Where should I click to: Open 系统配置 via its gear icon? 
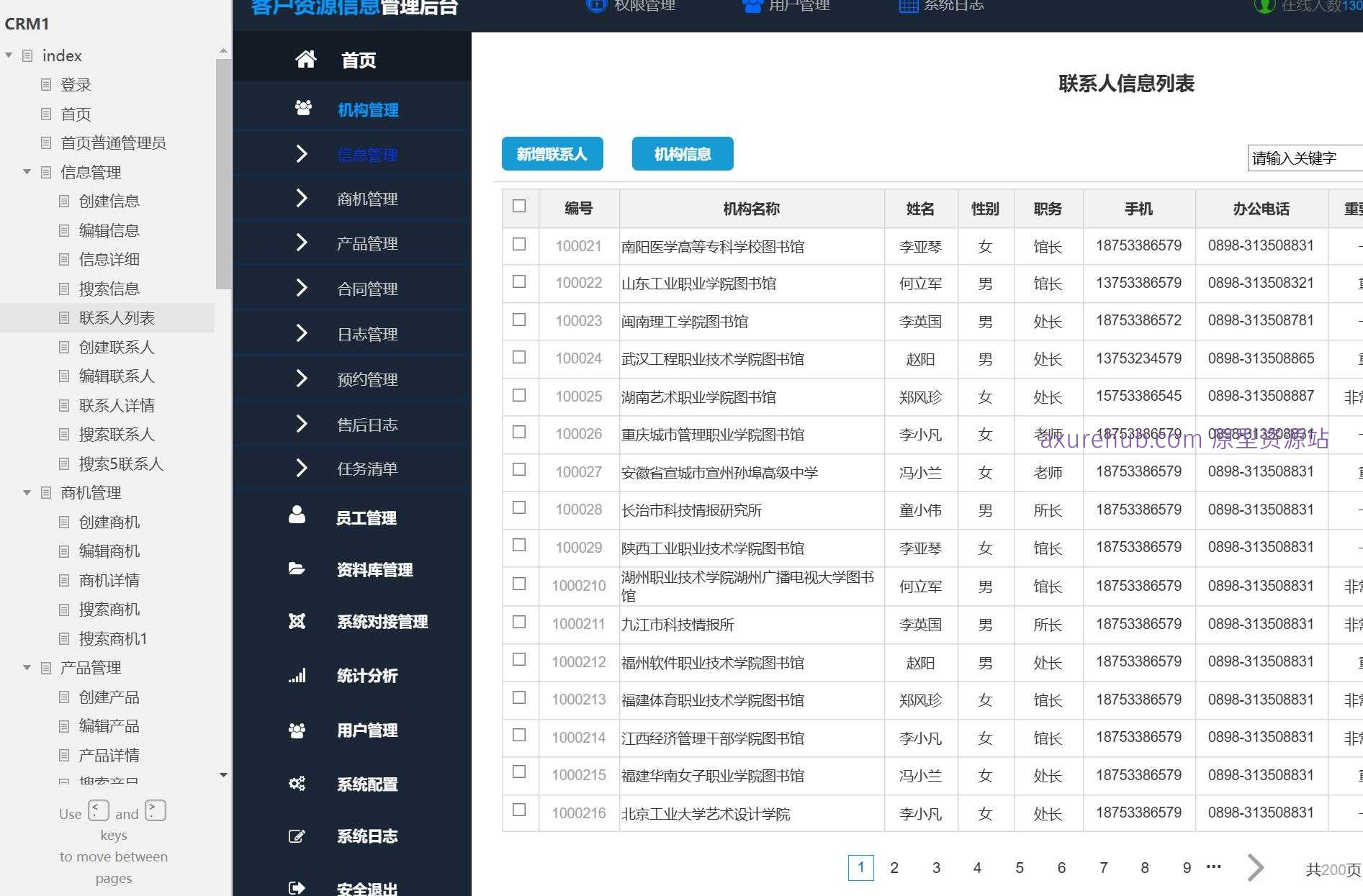click(x=297, y=783)
